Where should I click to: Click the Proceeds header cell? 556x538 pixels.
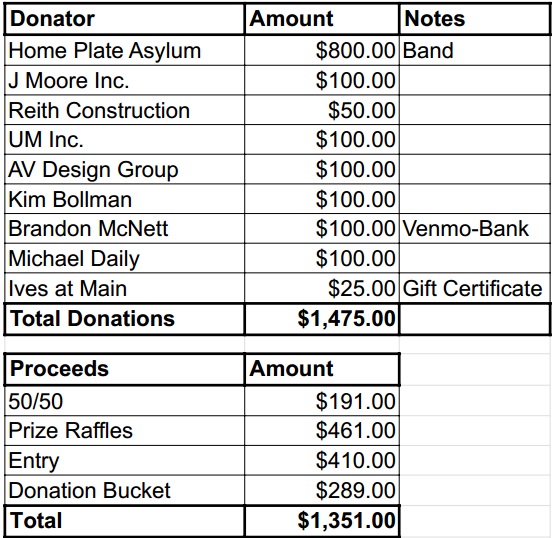click(x=124, y=369)
